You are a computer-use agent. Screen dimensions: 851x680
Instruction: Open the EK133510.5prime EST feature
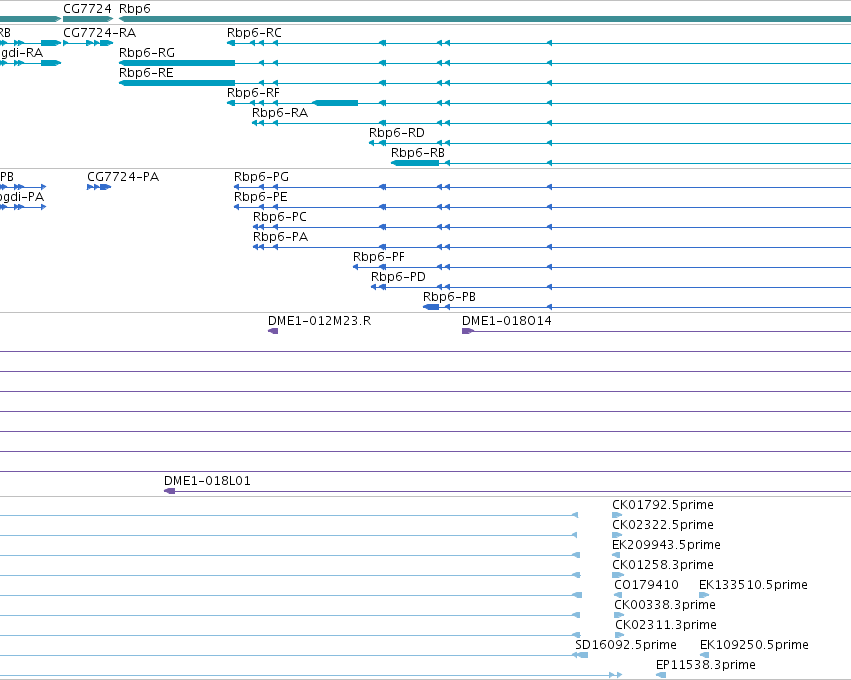coord(753,586)
